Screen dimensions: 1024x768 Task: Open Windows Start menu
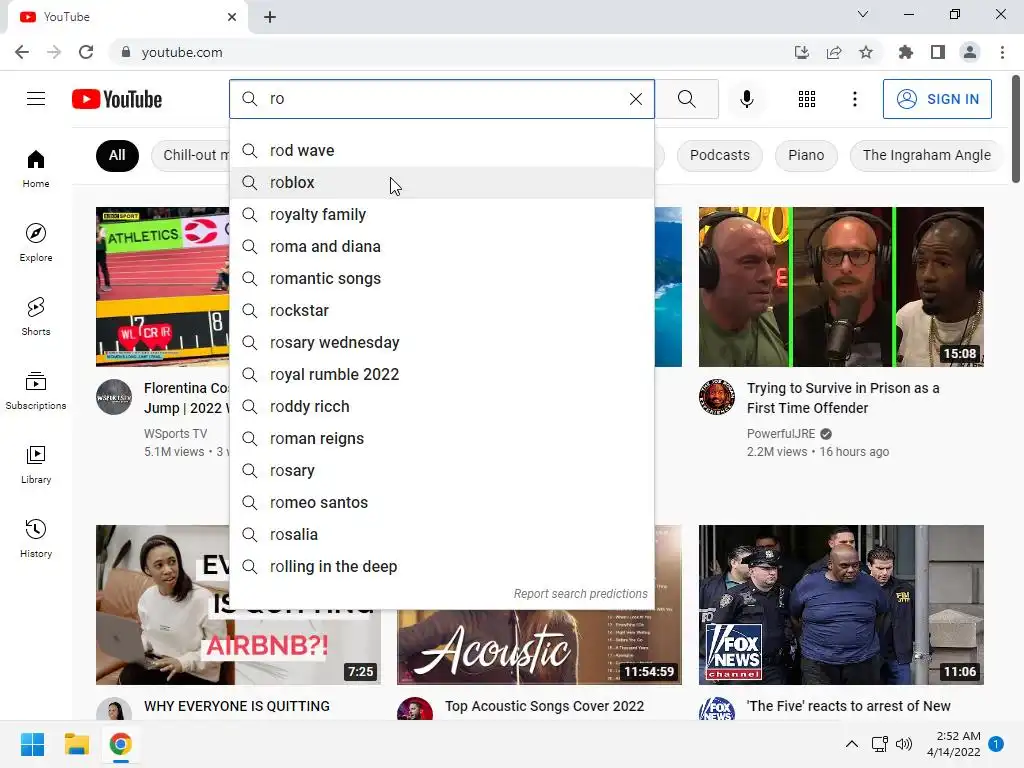click(32, 744)
